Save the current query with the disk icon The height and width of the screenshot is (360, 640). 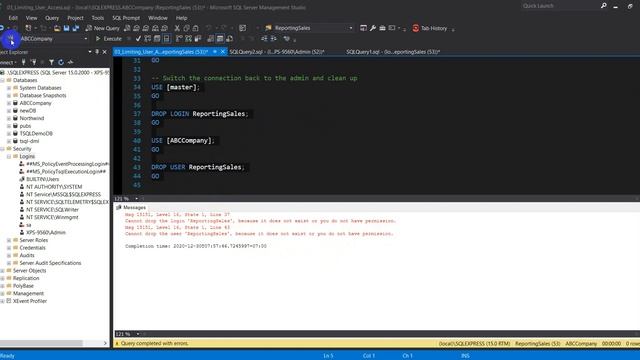pyautogui.click(x=66, y=28)
